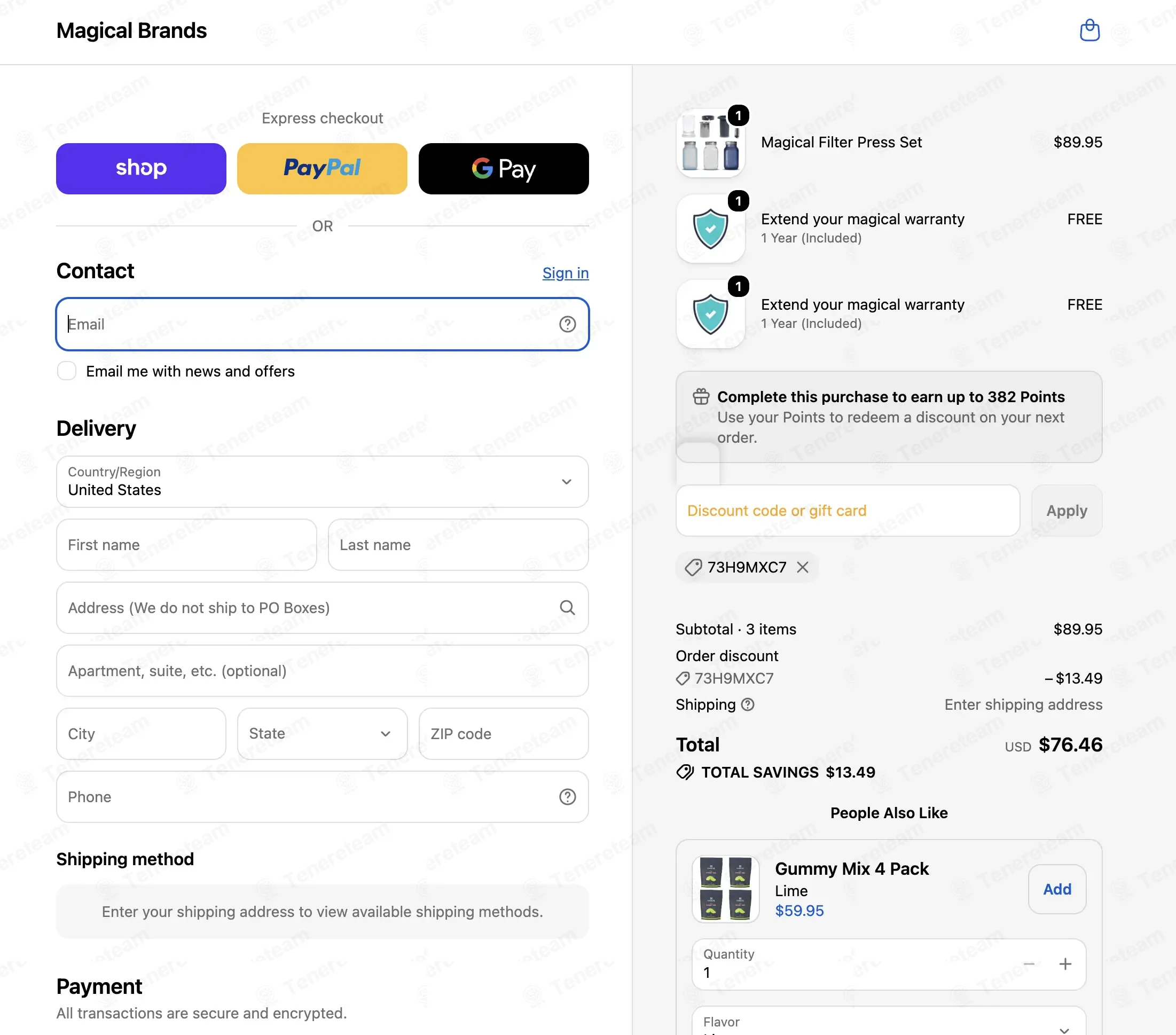This screenshot has height=1035, width=1176.
Task: Follow the Sign in link
Action: click(566, 273)
